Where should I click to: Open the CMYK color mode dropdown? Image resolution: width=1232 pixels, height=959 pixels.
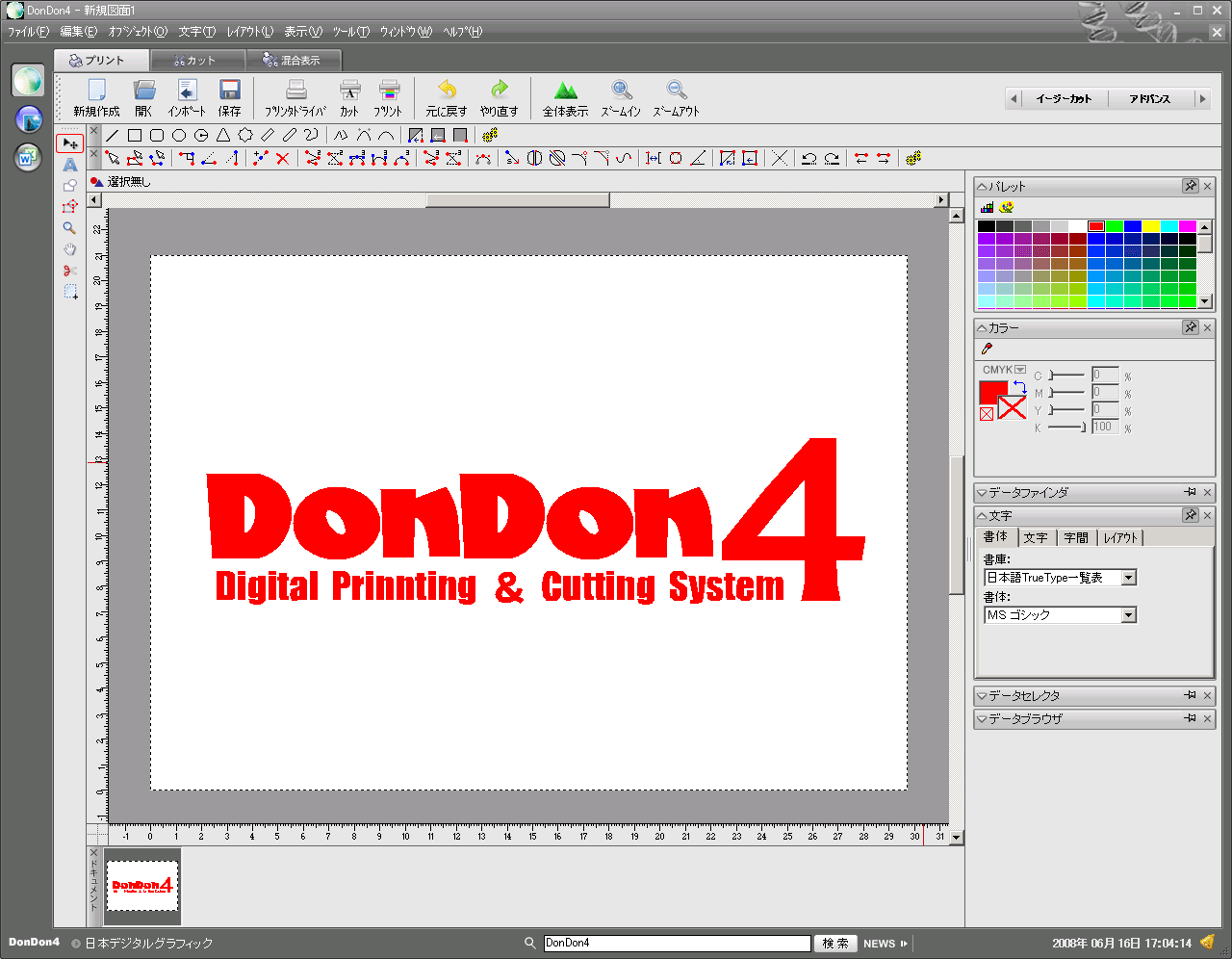[x=1021, y=370]
